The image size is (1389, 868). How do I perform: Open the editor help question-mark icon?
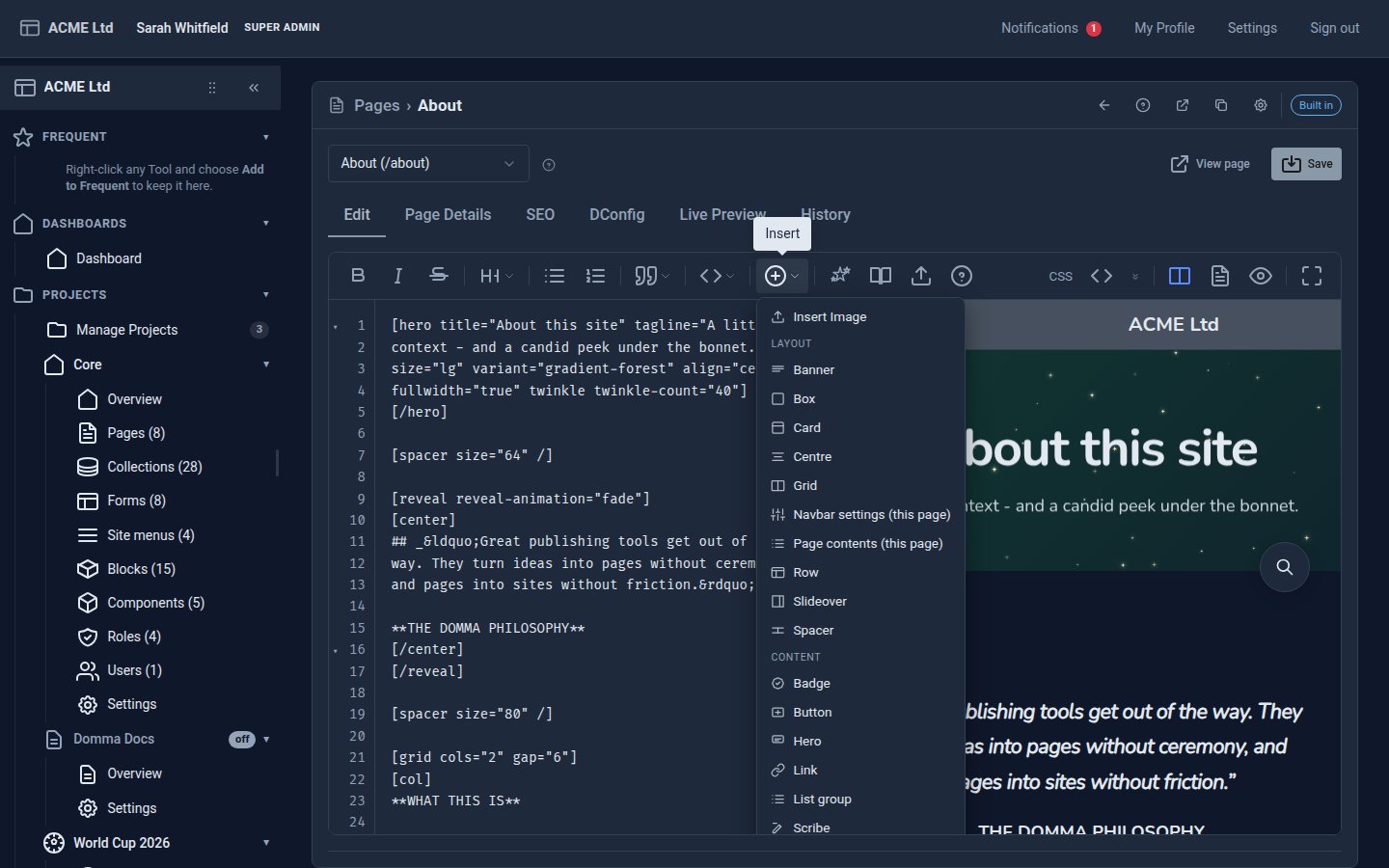pyautogui.click(x=962, y=276)
